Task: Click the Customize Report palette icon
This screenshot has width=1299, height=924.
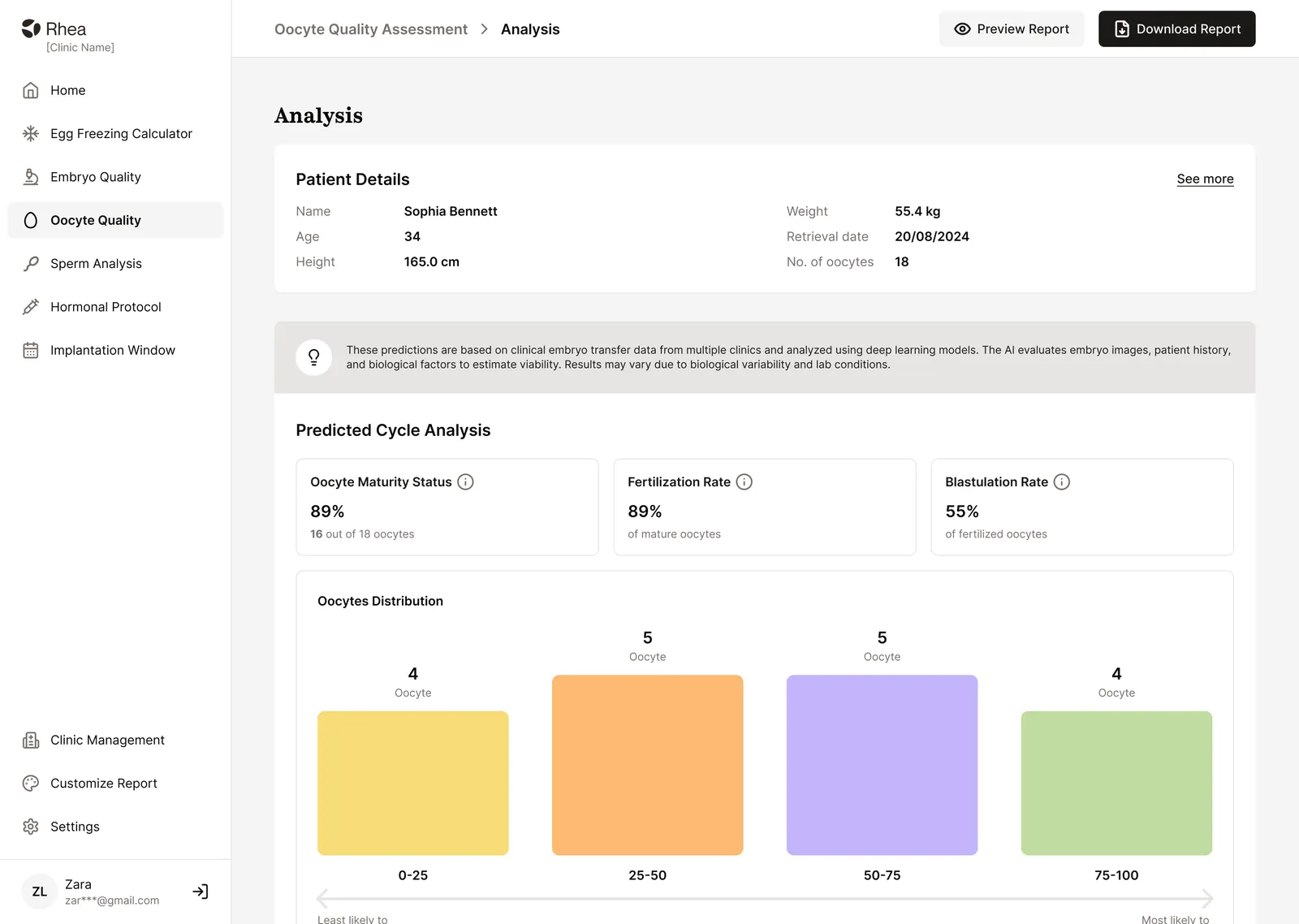Action: 31,783
